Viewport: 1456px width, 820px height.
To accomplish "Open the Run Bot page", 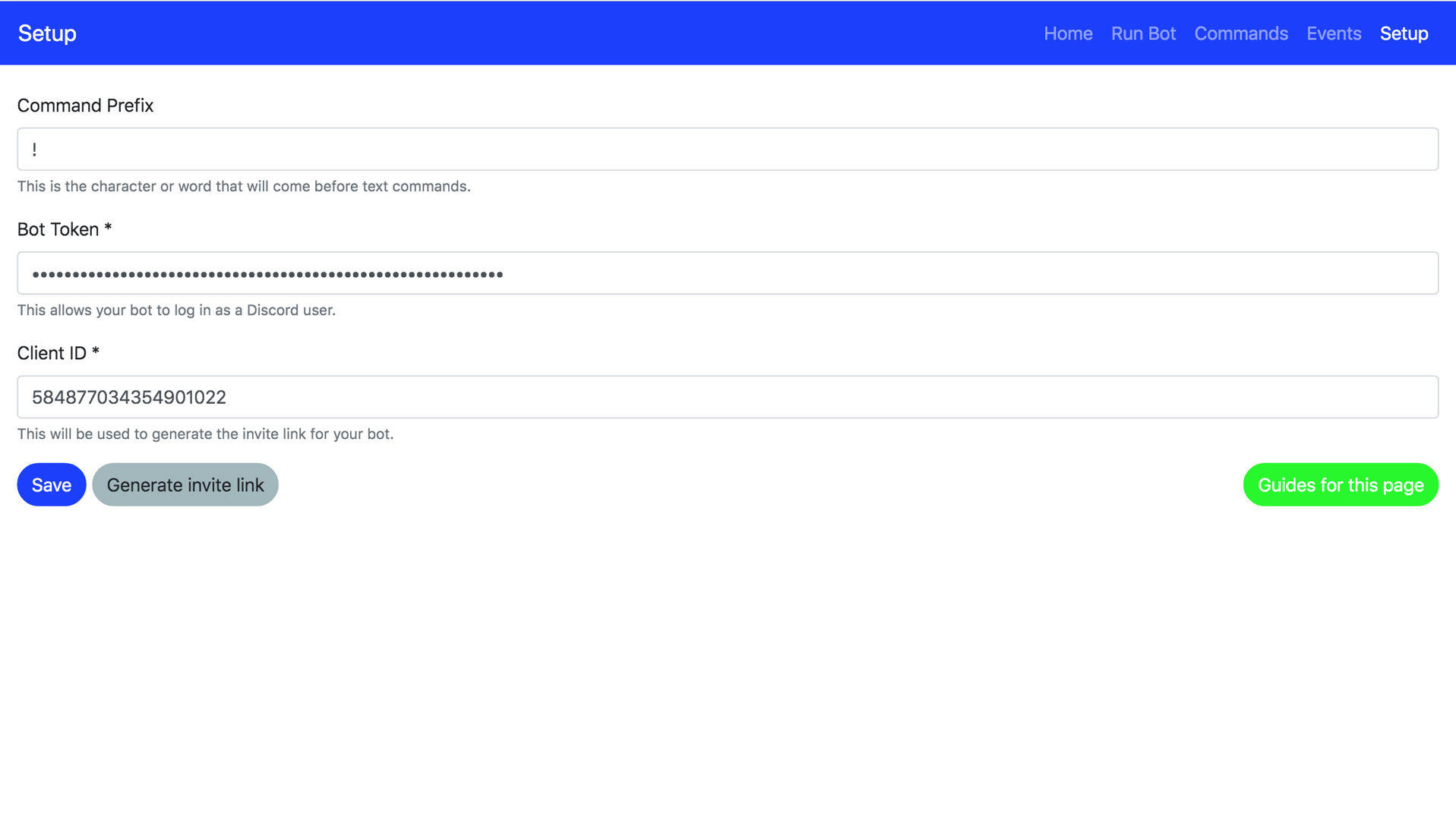I will pos(1142,33).
